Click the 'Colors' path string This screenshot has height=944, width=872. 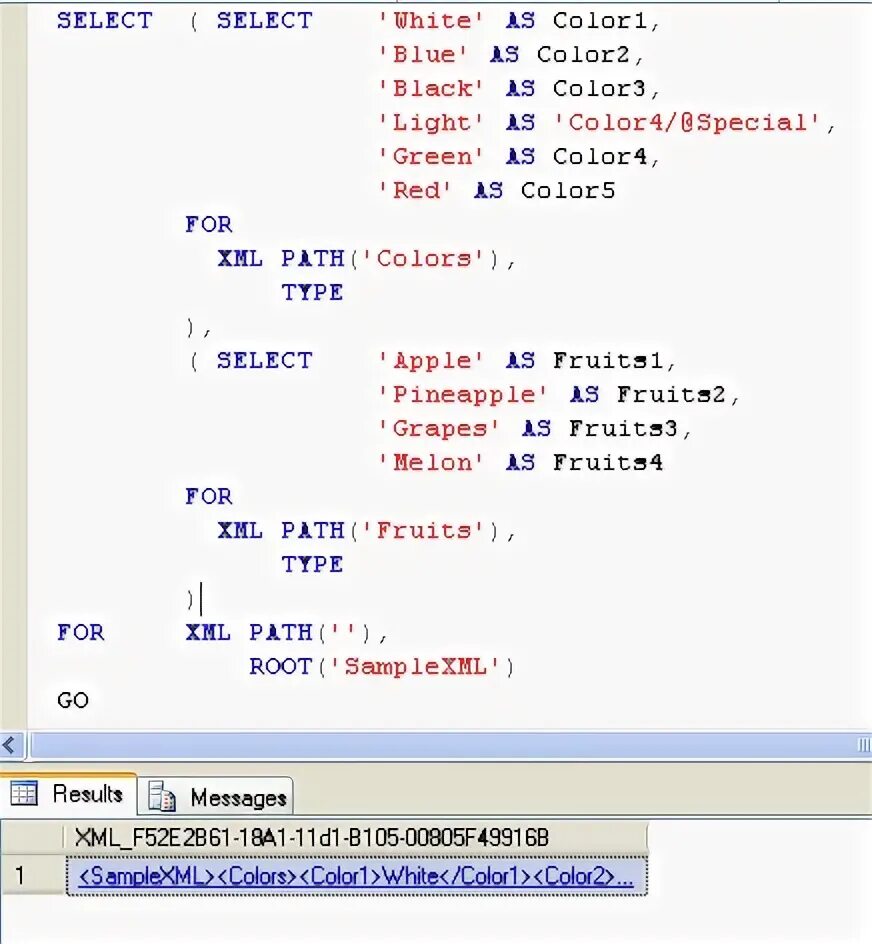point(423,259)
